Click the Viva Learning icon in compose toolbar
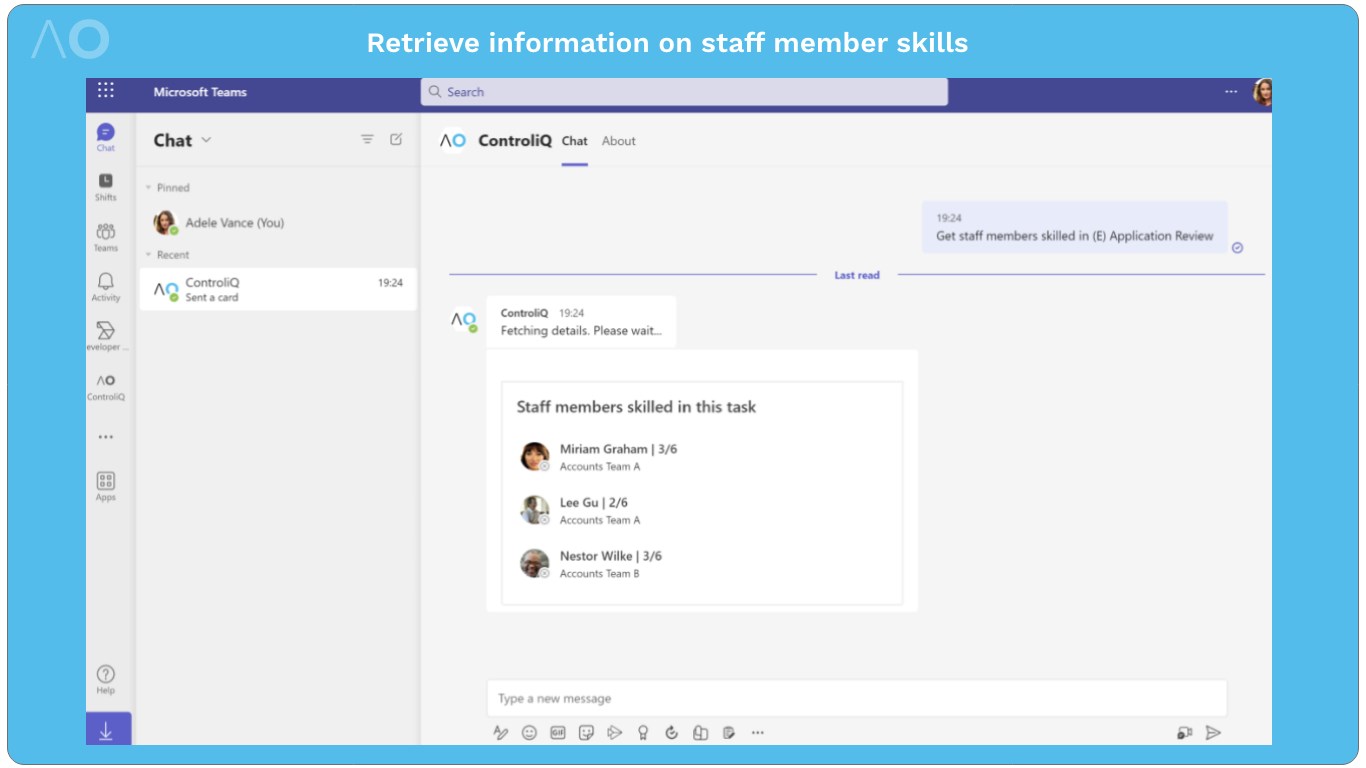The width and height of the screenshot is (1366, 768). coord(701,733)
